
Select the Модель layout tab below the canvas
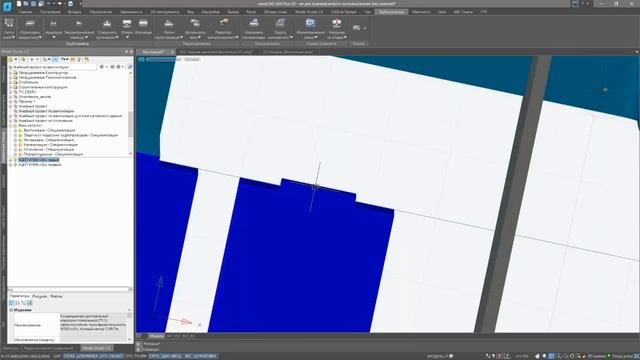pyautogui.click(x=156, y=336)
